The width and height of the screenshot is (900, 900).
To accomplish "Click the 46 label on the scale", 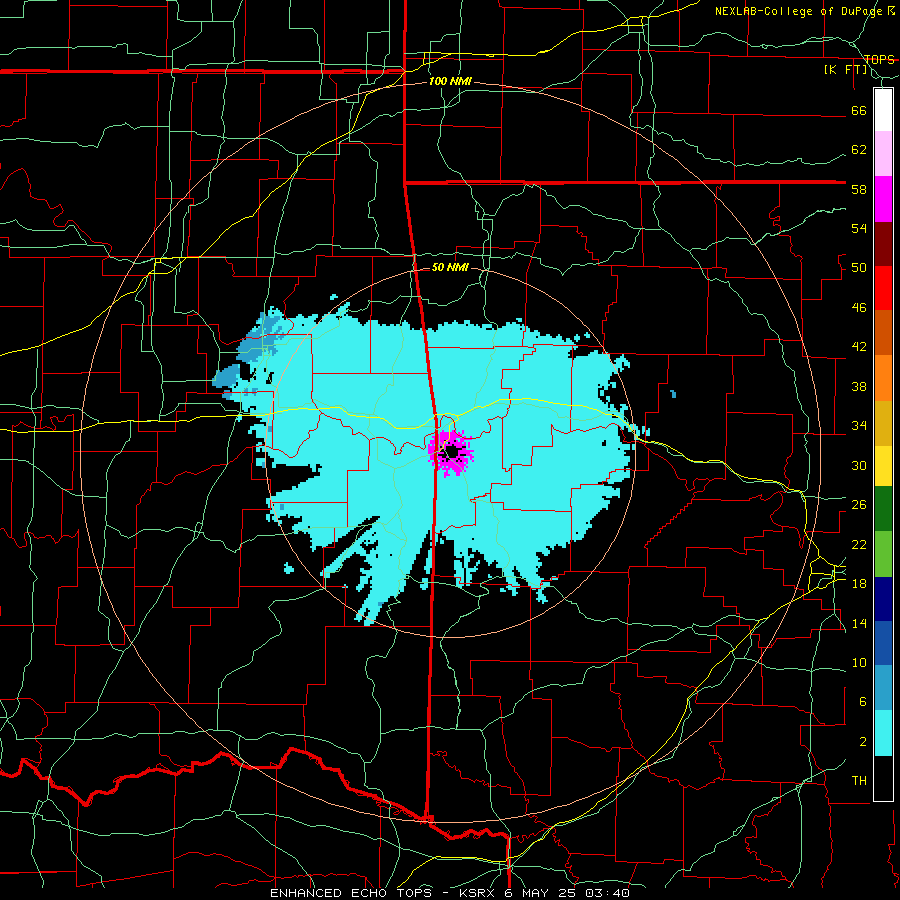I will 859,308.
